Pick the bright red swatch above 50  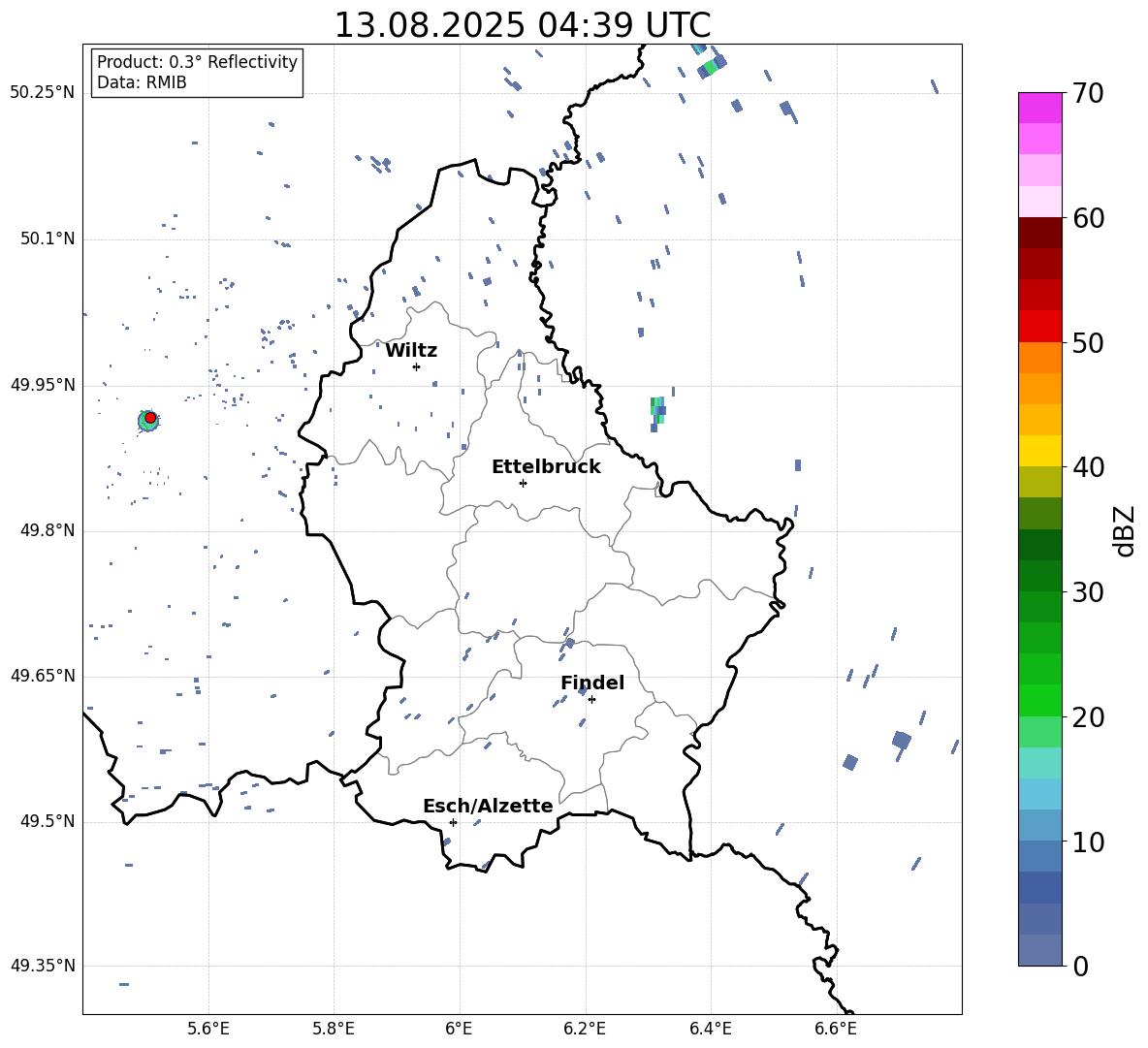click(x=1040, y=327)
